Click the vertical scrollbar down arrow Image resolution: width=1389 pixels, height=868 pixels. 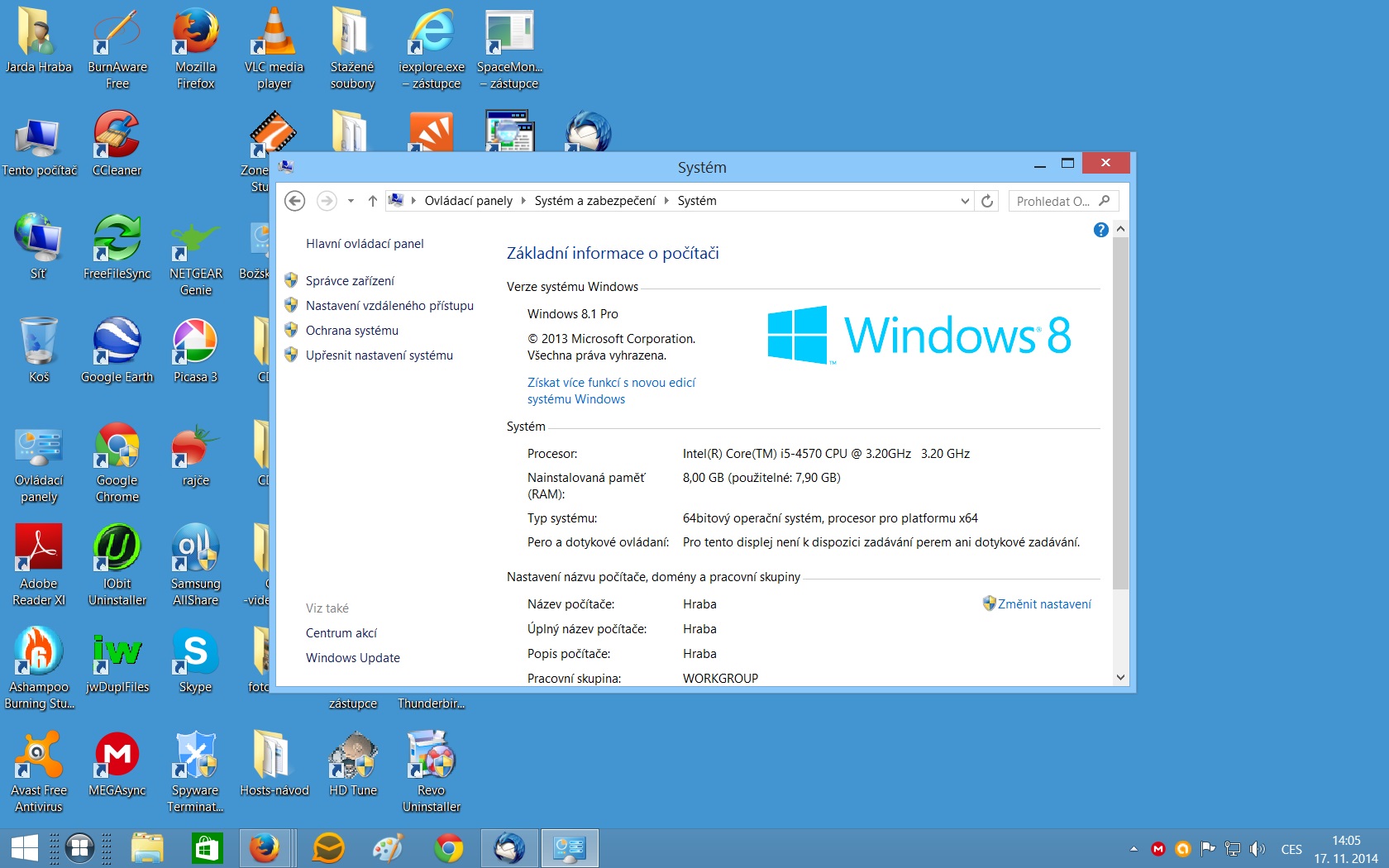click(1120, 677)
